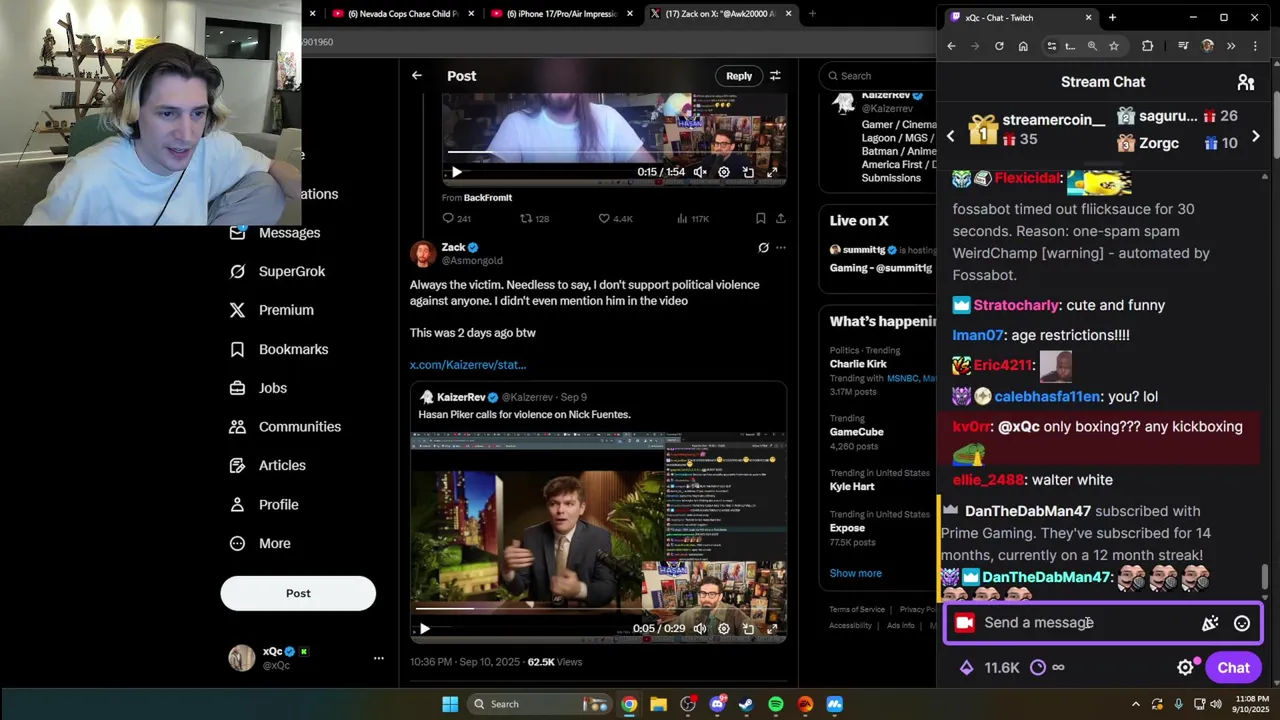Open SuperGrok in the X sidebar

point(277,271)
